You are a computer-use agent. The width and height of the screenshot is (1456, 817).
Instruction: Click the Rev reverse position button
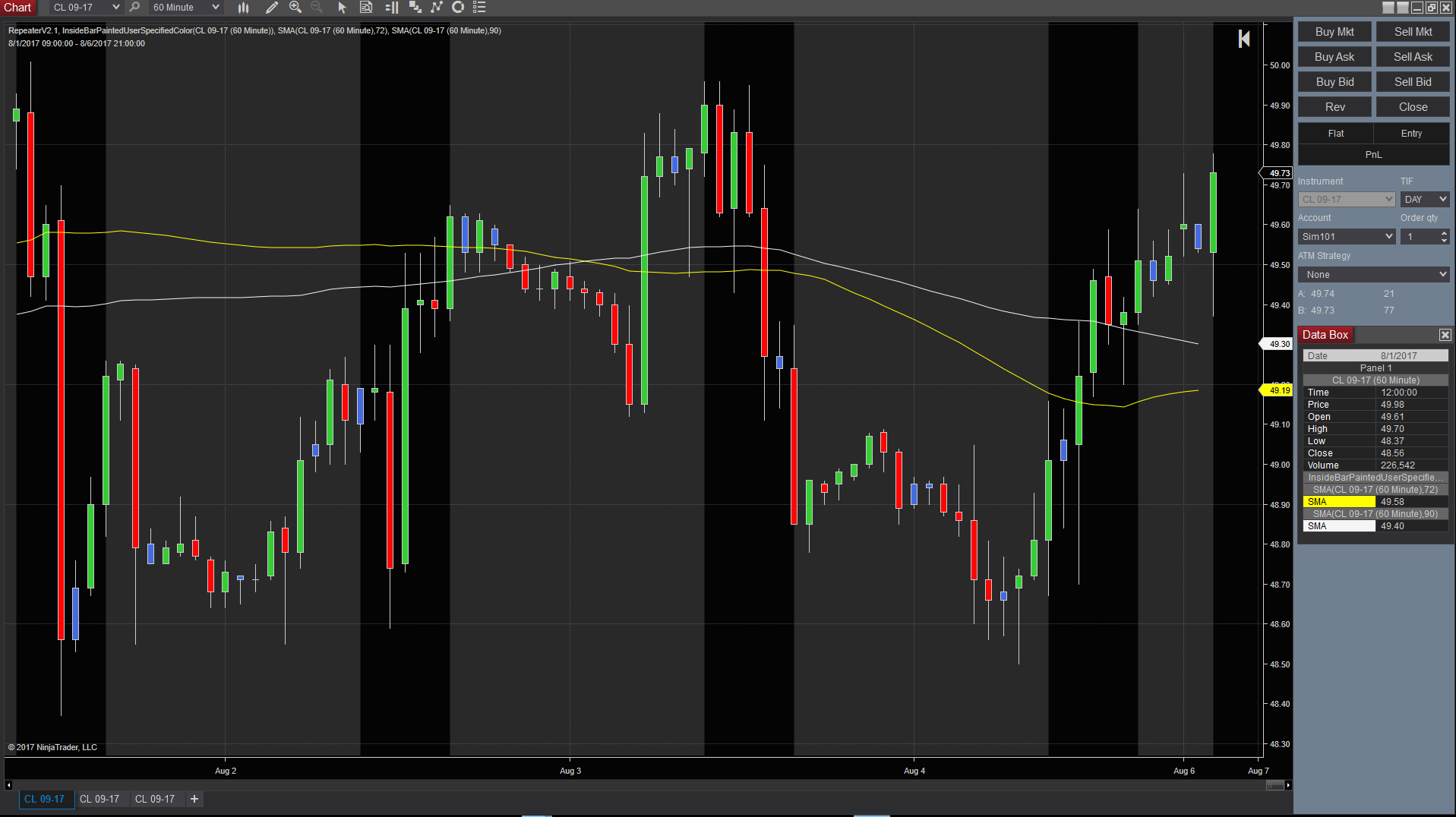coord(1334,107)
